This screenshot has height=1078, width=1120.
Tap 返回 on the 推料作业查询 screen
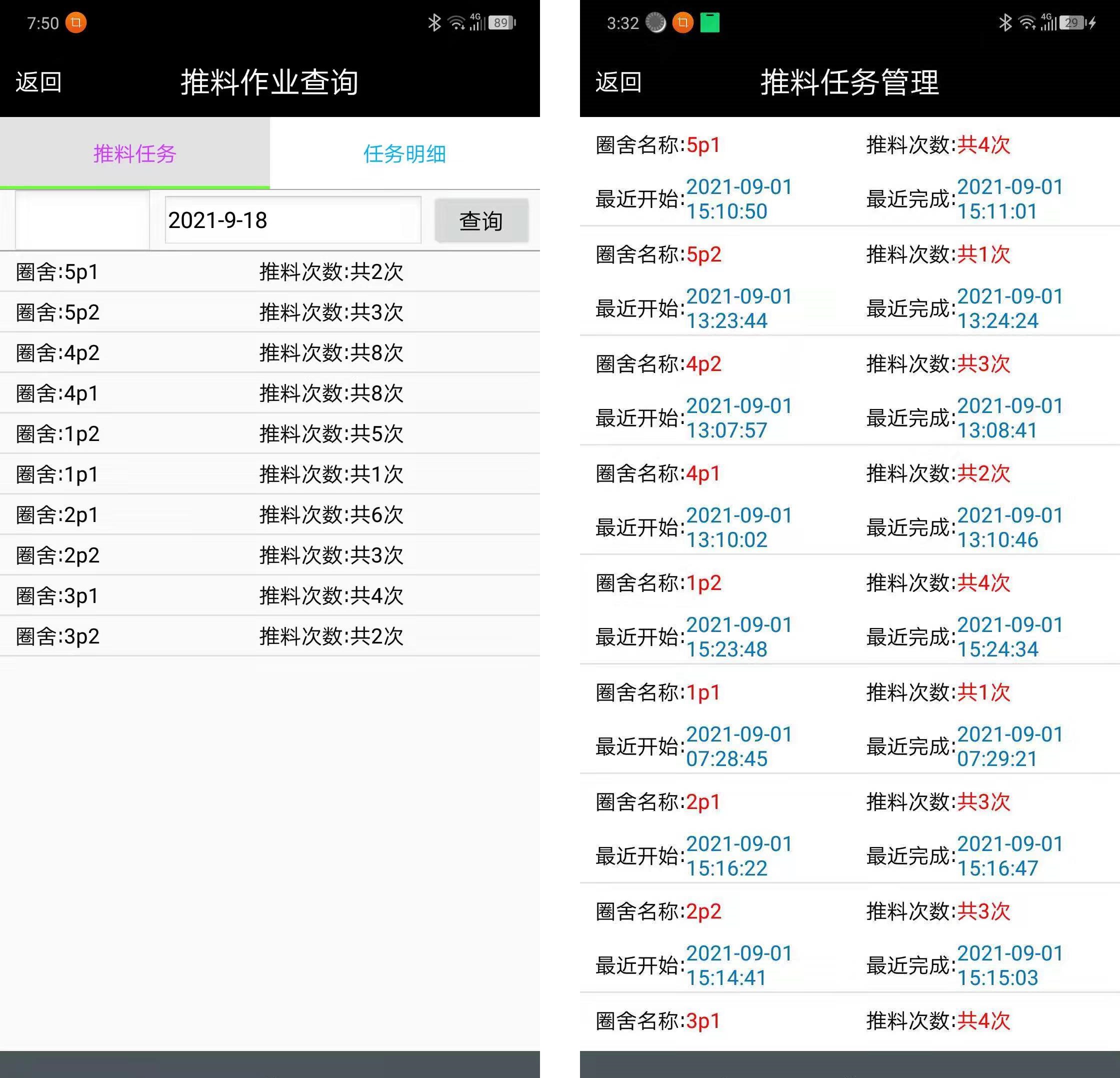36,81
